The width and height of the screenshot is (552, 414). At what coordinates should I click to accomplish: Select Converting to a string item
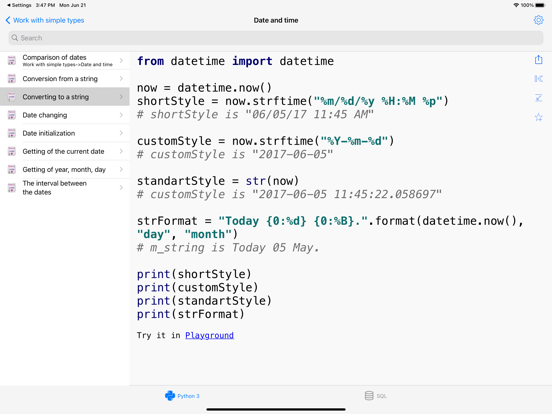pyautogui.click(x=65, y=96)
